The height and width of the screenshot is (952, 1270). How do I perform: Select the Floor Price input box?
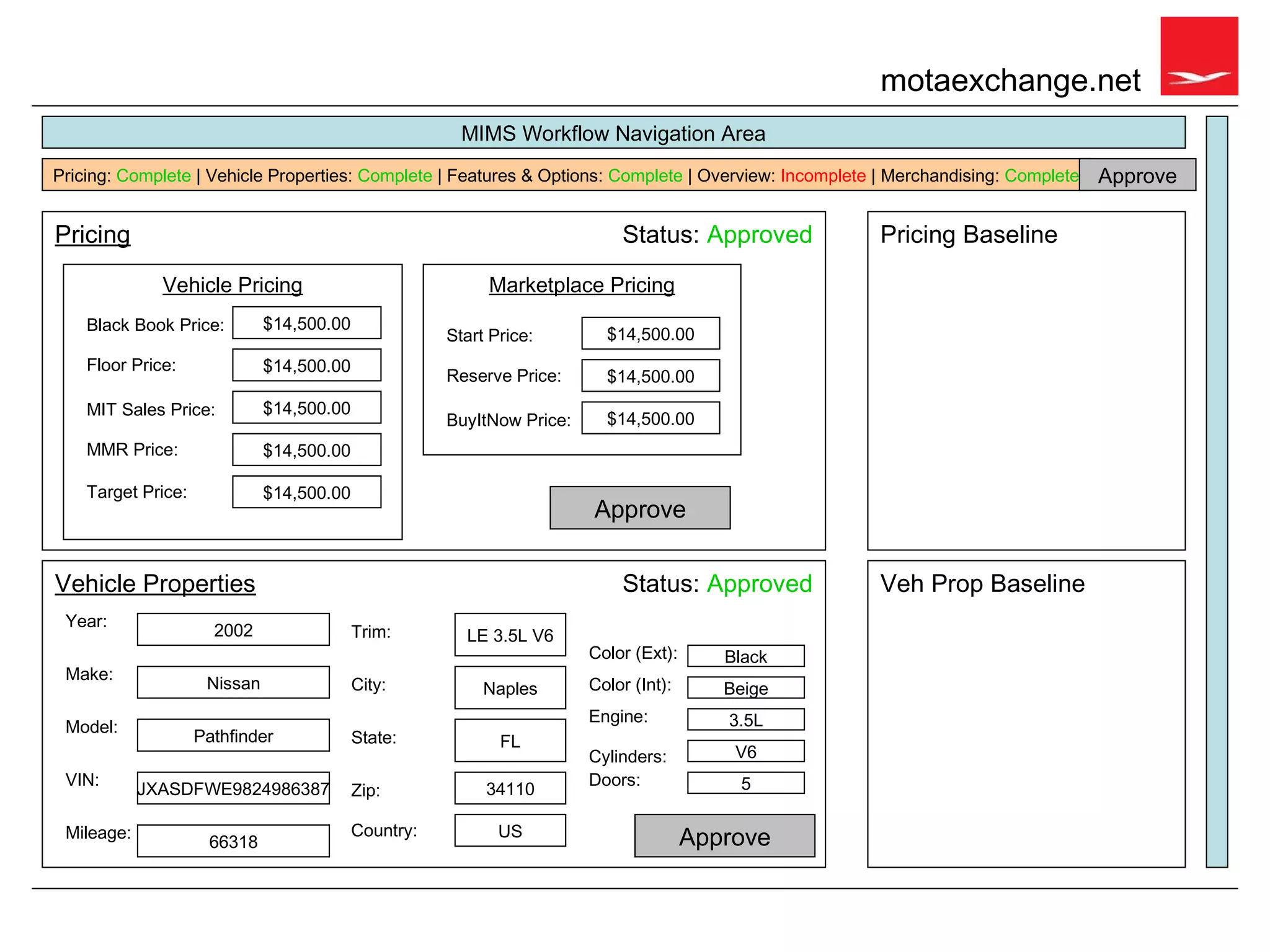click(306, 365)
